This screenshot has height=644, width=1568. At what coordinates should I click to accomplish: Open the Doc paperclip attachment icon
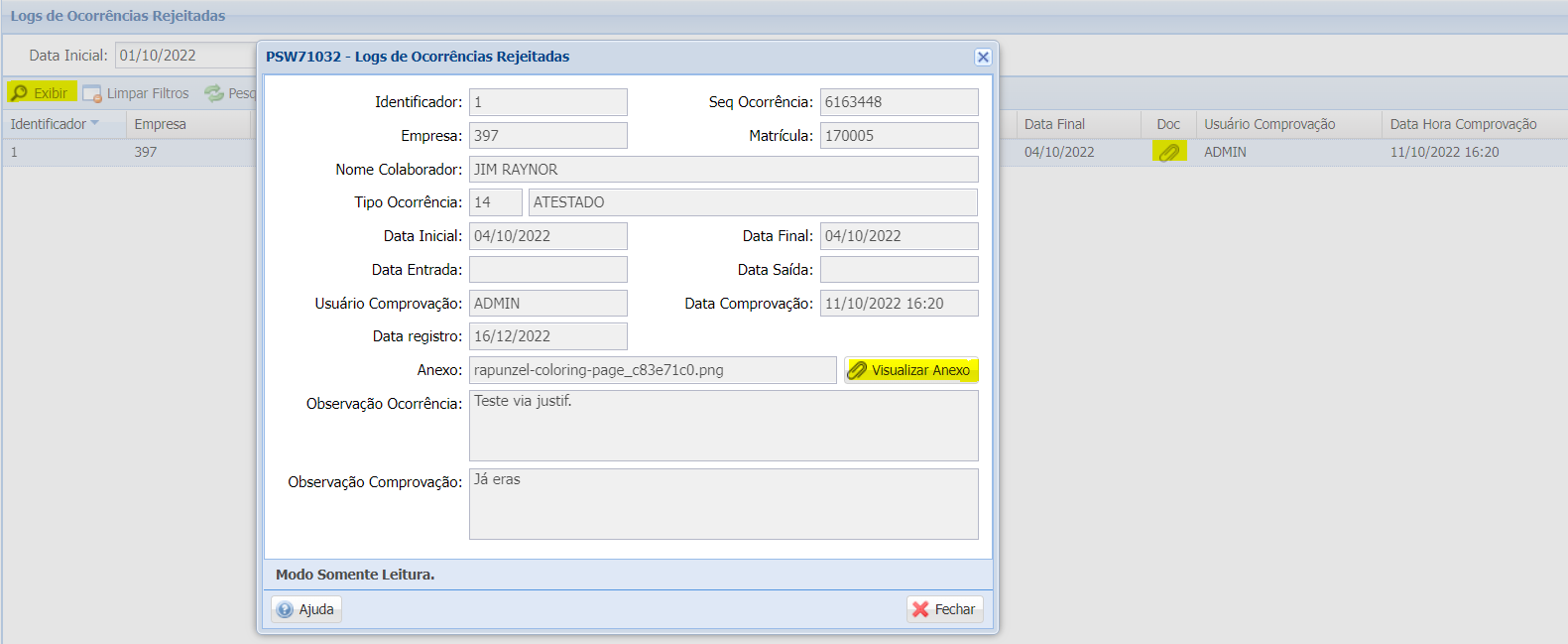pos(1169,152)
